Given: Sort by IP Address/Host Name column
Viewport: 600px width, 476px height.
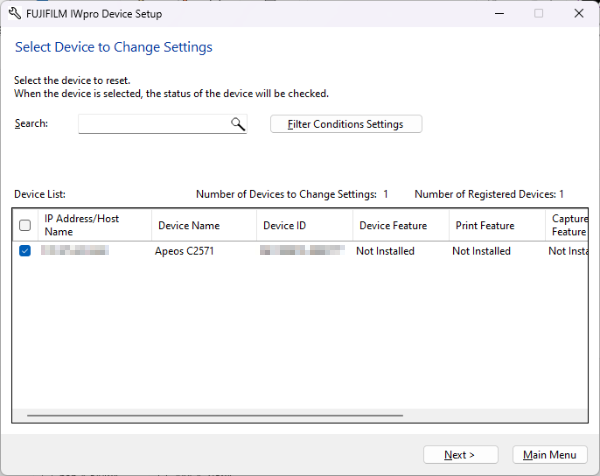Looking at the screenshot, I should tap(95, 225).
